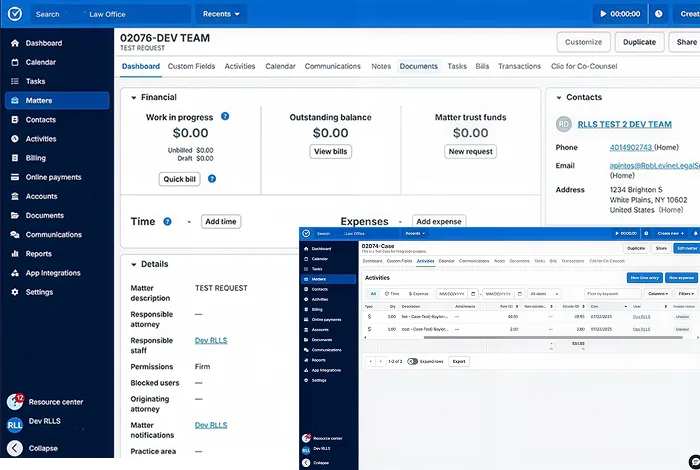Click New request under Matter trust funds
The width and height of the screenshot is (700, 470).
pyautogui.click(x=471, y=151)
